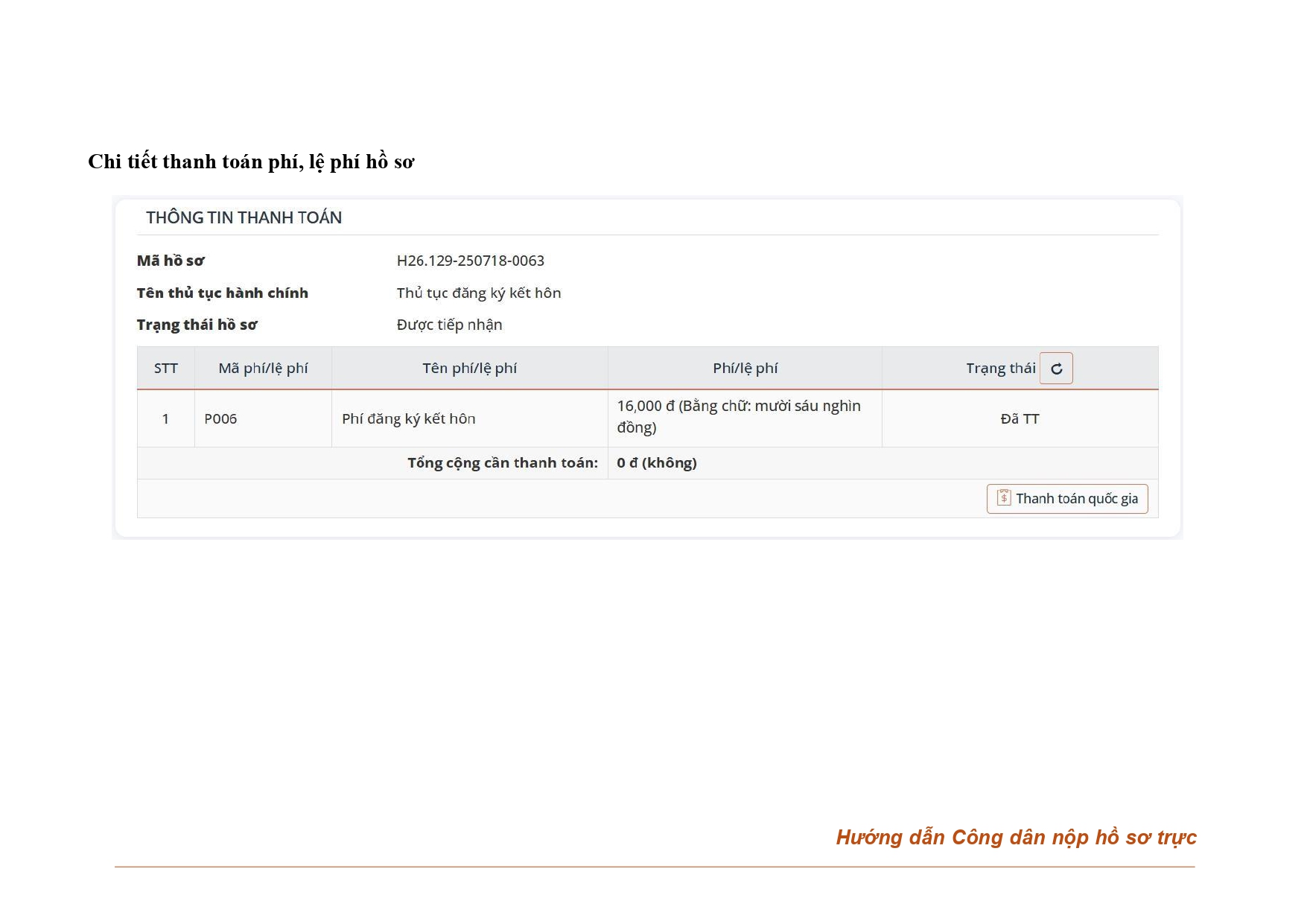1307x924 pixels.
Task: Select the 16,000 đ fee amount
Action: 645,407
